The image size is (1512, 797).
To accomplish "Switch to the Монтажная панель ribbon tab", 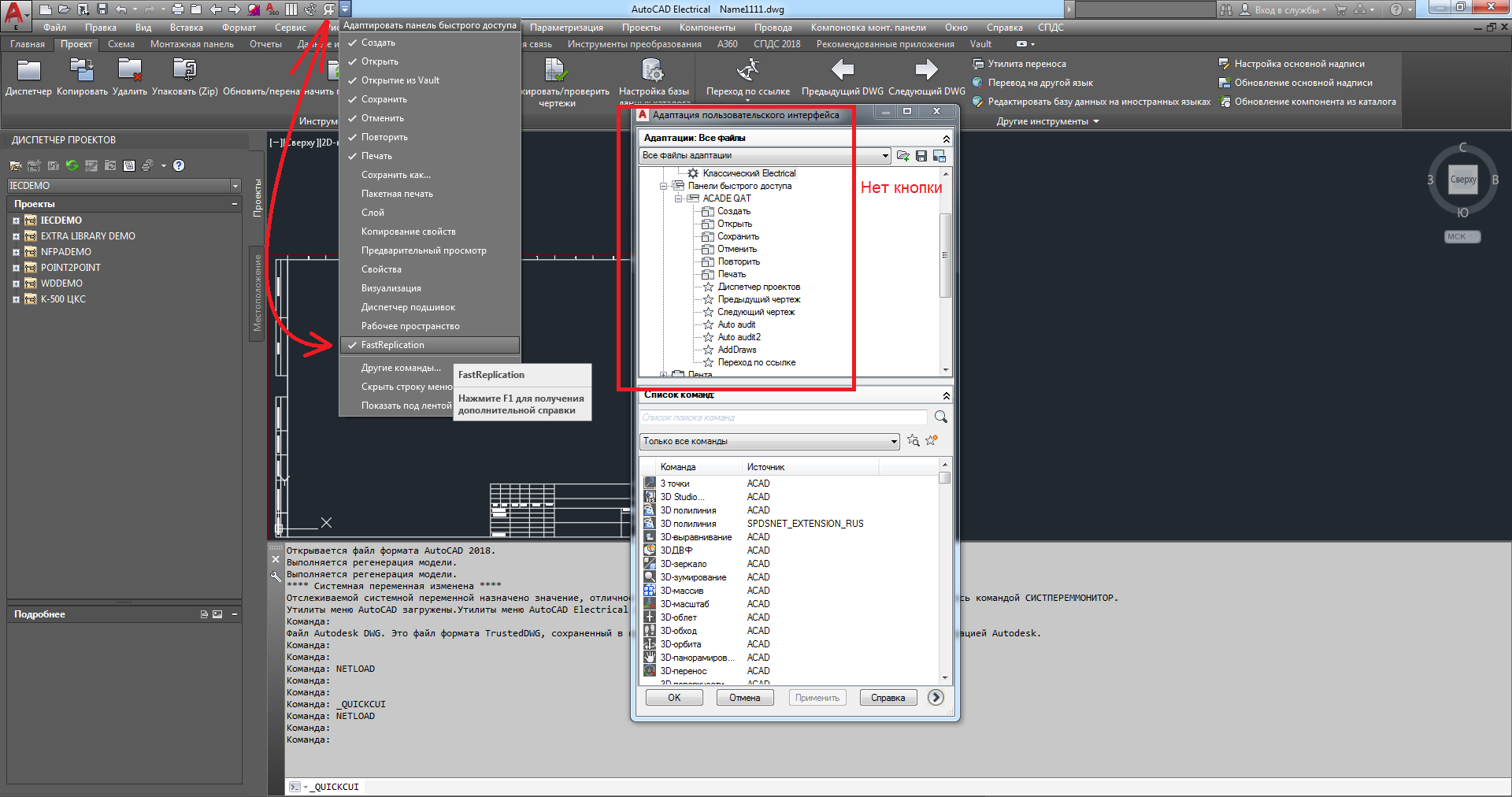I will 192,44.
